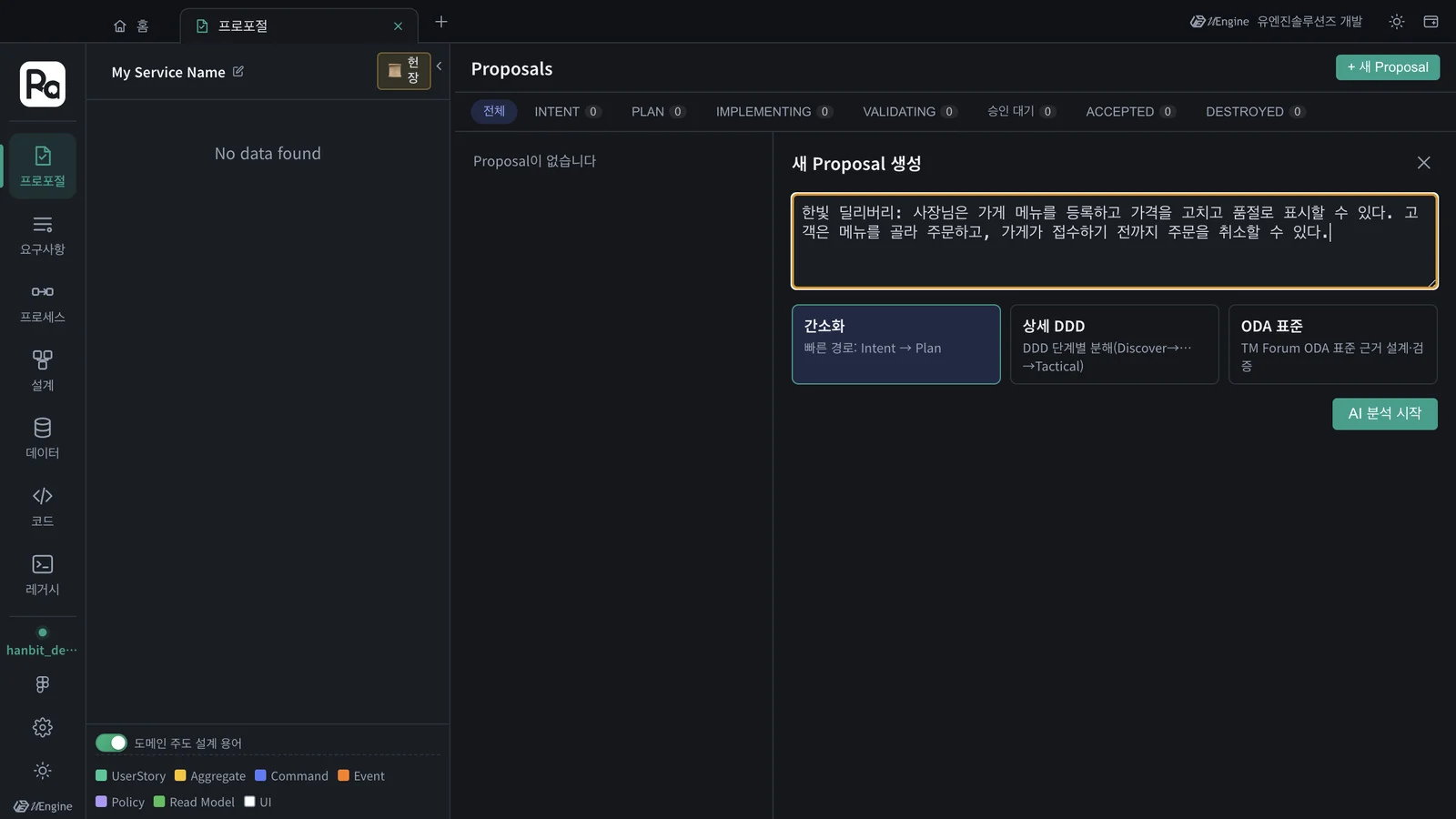Image resolution: width=1456 pixels, height=819 pixels.
Task: Click the Engine 유엔진솔루션즈 개발 label
Action: pyautogui.click(x=1276, y=22)
